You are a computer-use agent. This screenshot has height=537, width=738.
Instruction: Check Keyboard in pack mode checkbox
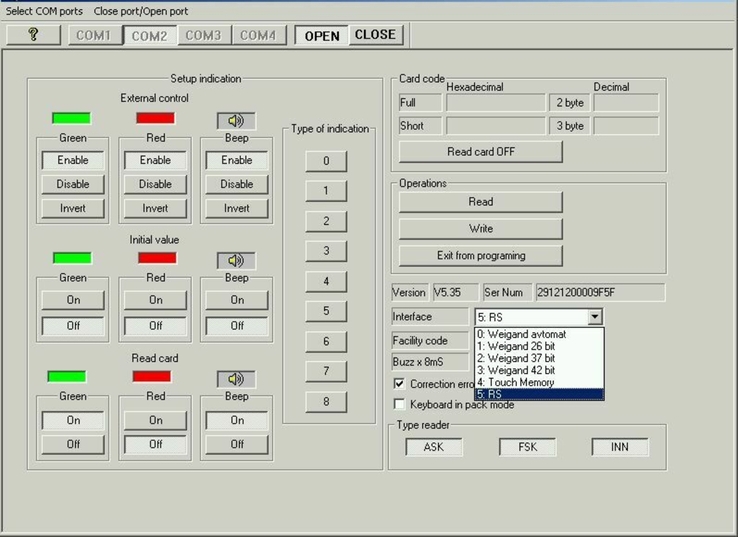click(399, 404)
